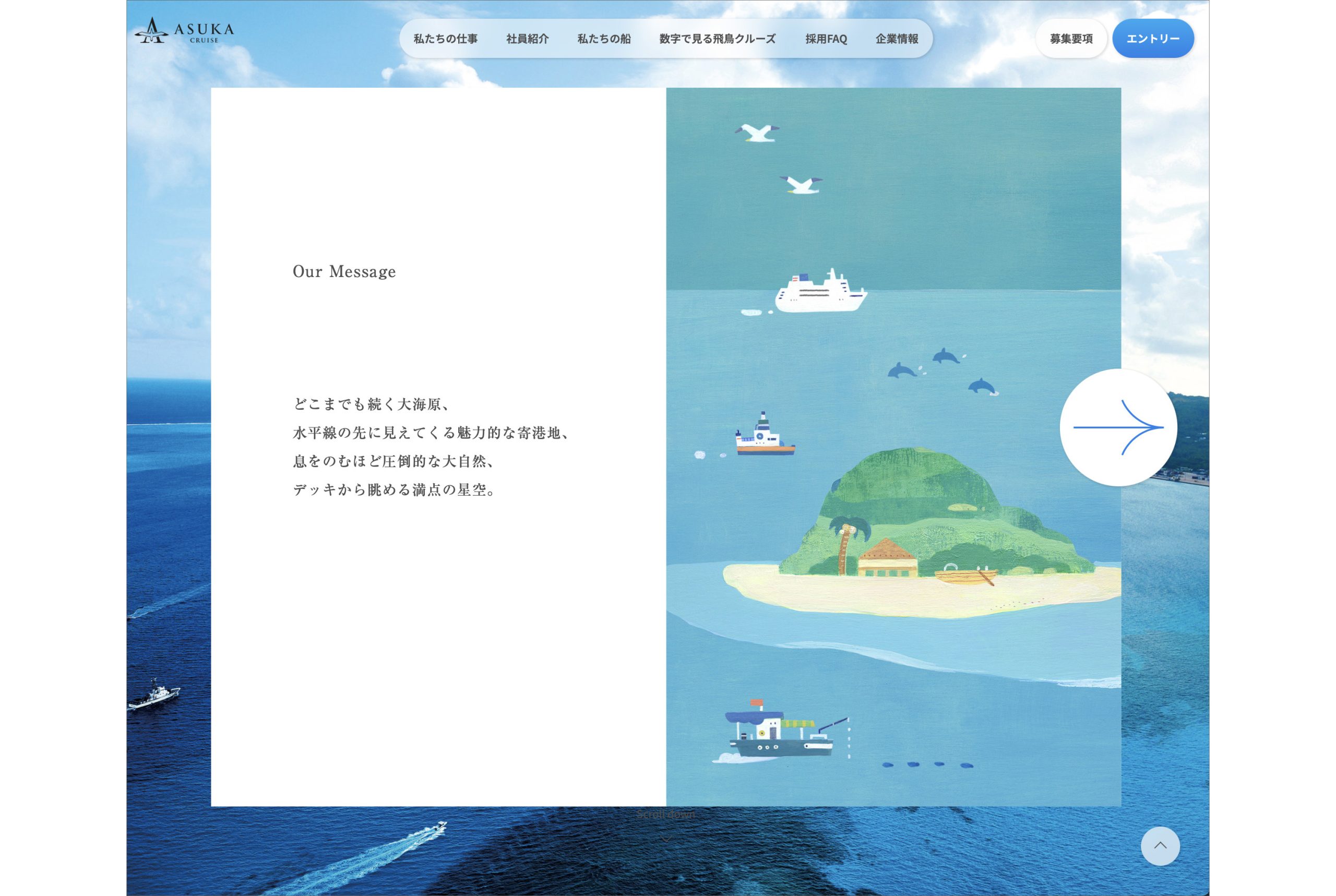
Task: Go to 私たちの船 page
Action: coord(603,39)
